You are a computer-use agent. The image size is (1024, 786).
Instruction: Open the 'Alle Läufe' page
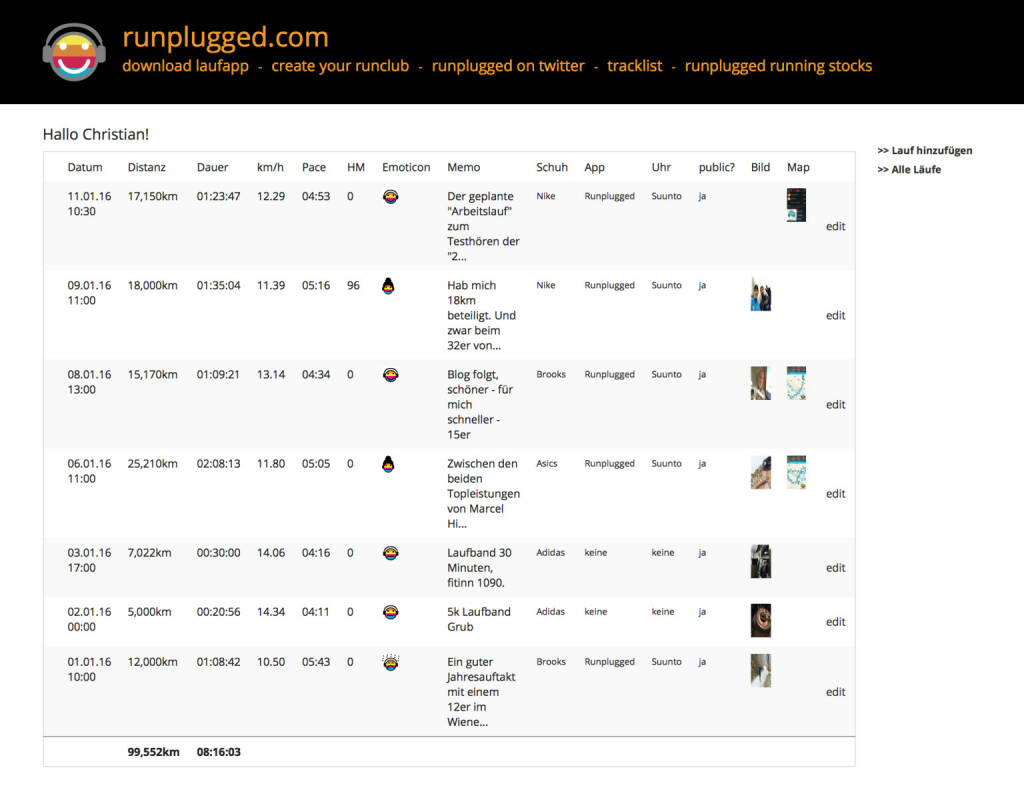(913, 169)
